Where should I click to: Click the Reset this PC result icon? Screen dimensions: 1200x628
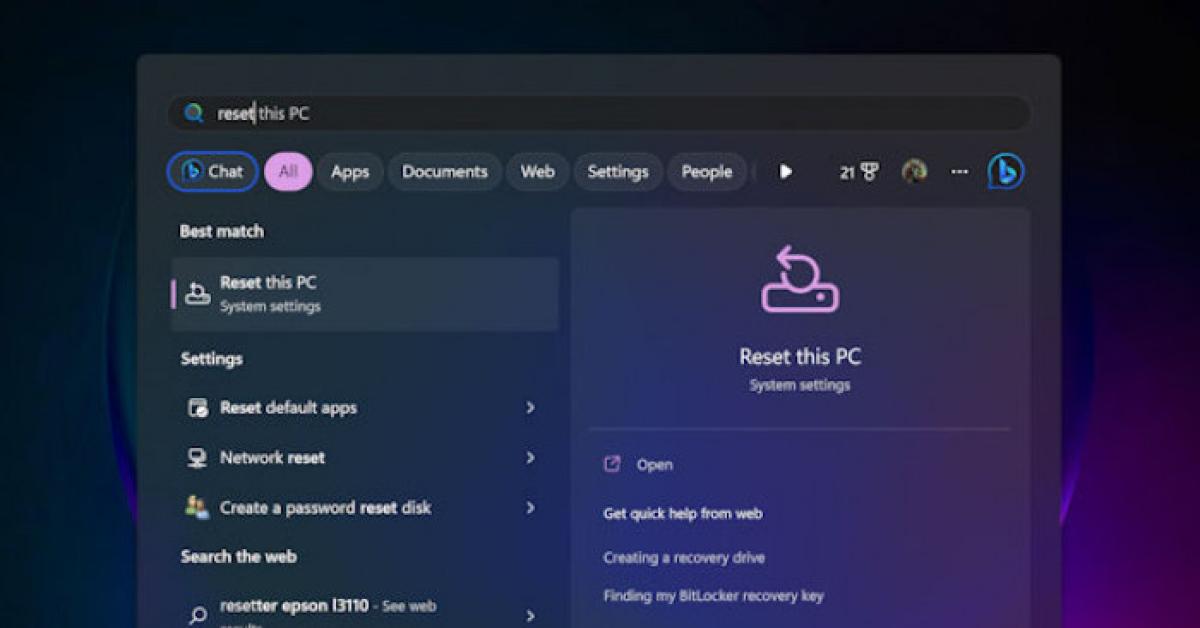(x=198, y=293)
